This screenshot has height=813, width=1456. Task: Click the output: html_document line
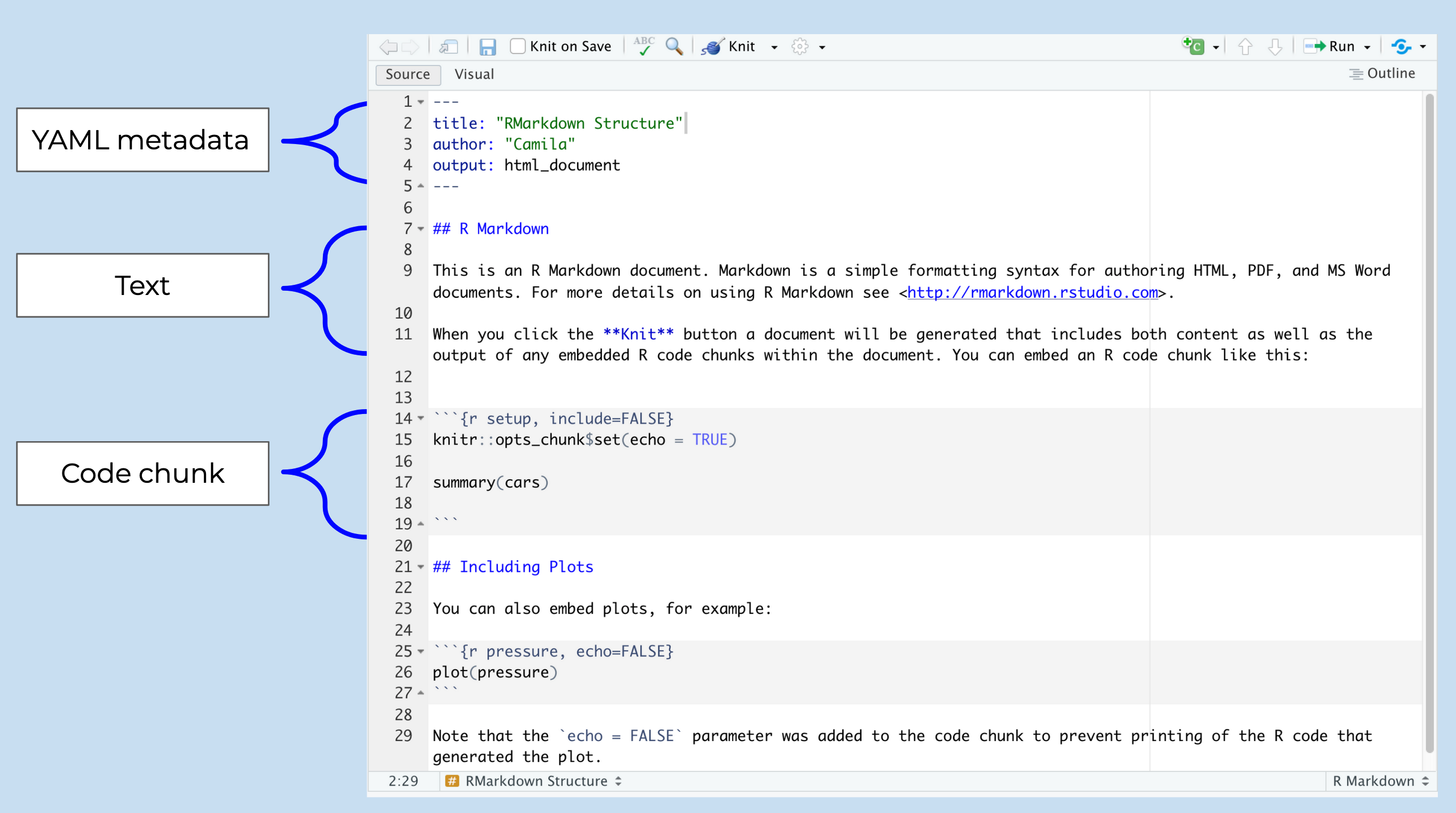point(526,165)
